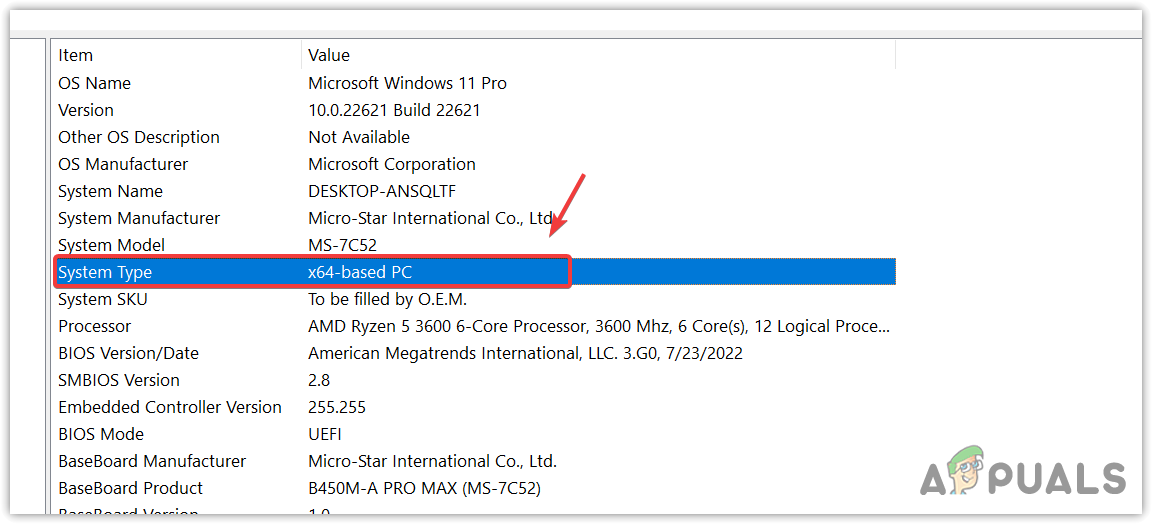Select the BaseBoard Manufacturer row
The height and width of the screenshot is (524, 1152).
click(x=152, y=461)
